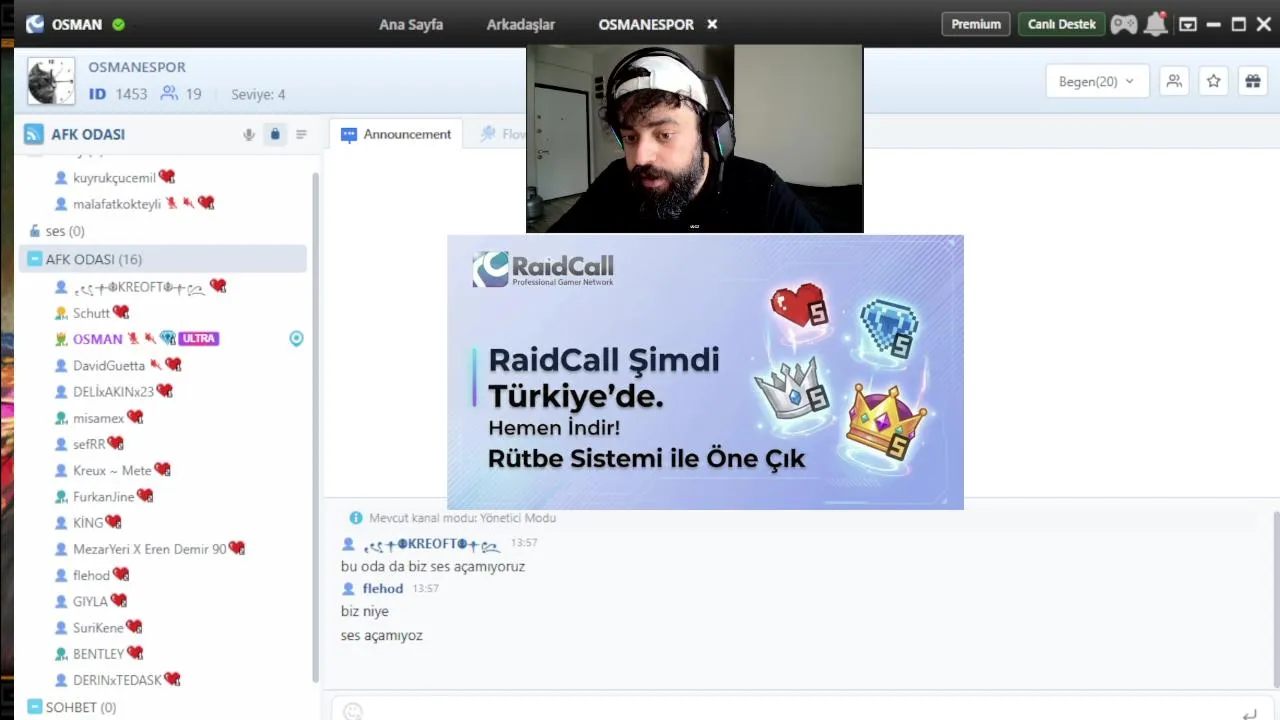
Task: Select user FurkanJine
Action: coord(103,496)
